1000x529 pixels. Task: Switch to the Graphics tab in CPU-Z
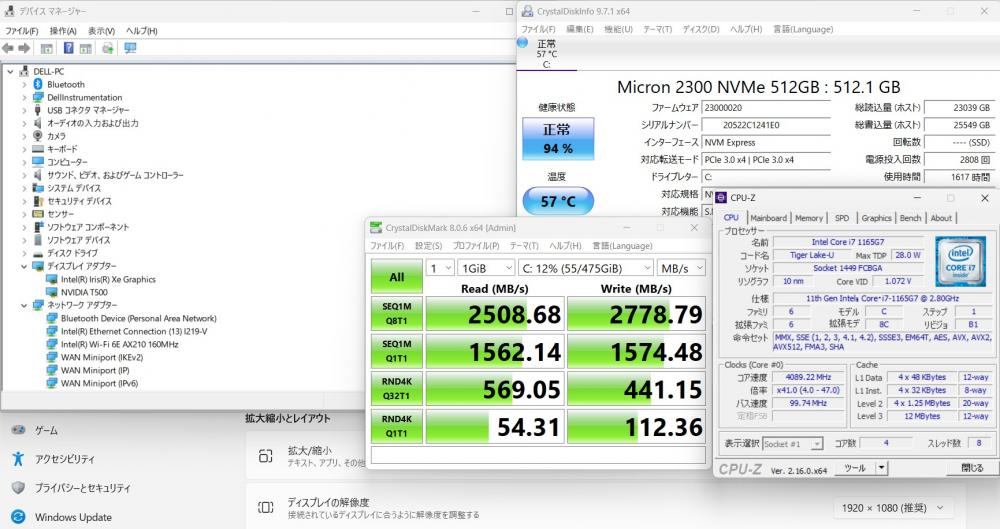point(876,218)
